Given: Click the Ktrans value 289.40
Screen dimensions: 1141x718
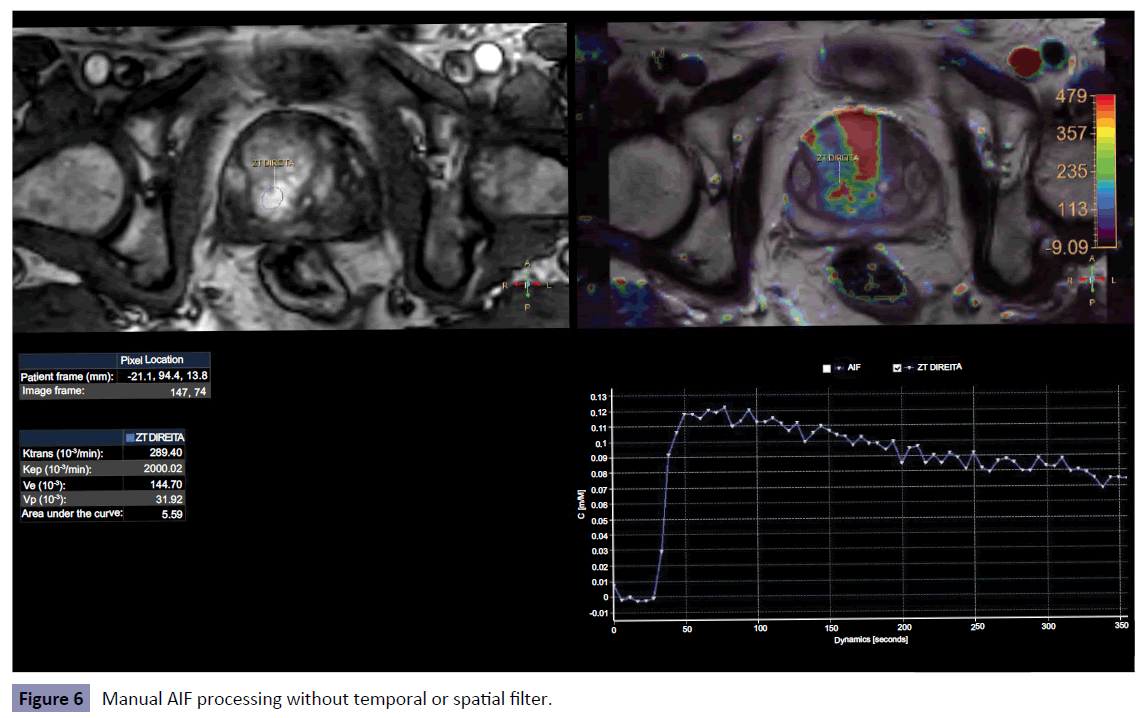Looking at the screenshot, I should tap(163, 453).
